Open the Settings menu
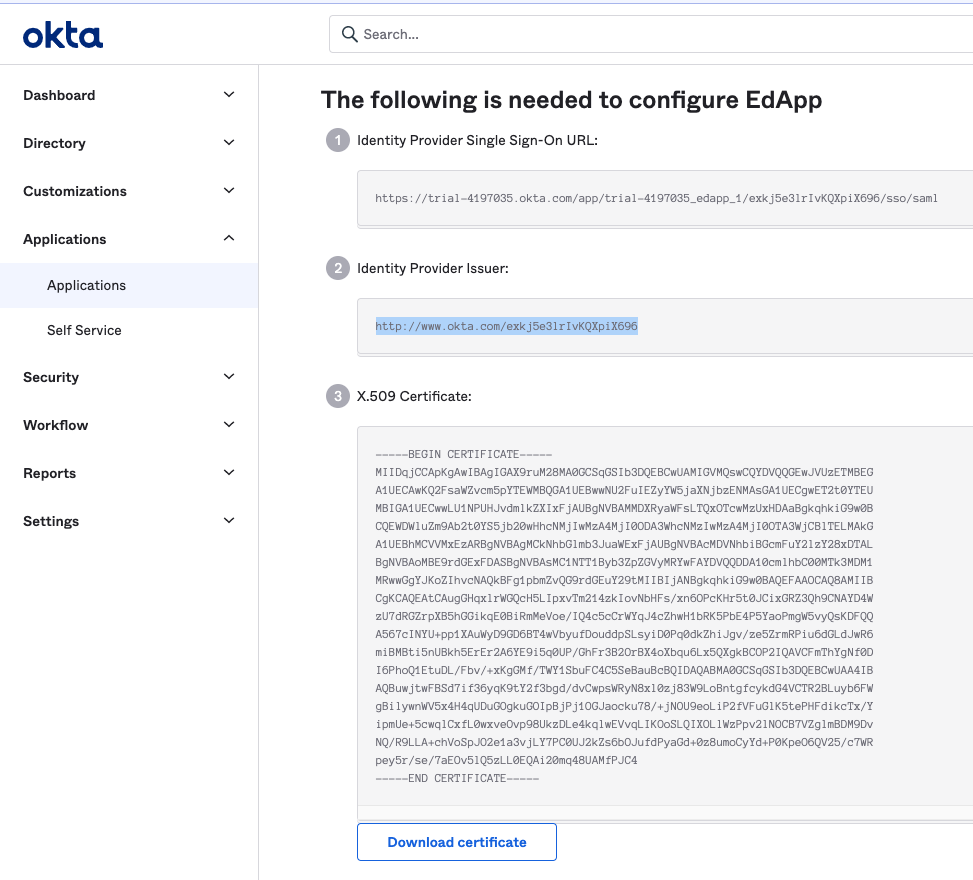 click(x=51, y=521)
